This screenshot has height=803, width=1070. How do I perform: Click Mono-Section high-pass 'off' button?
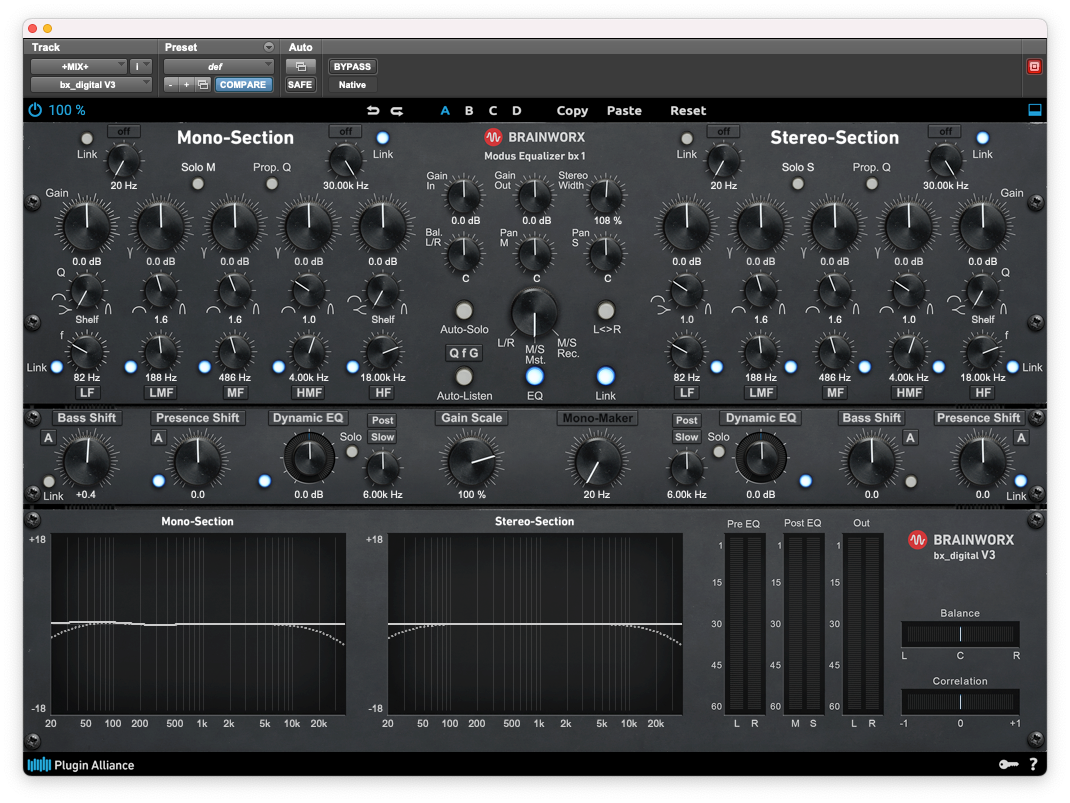tap(124, 131)
